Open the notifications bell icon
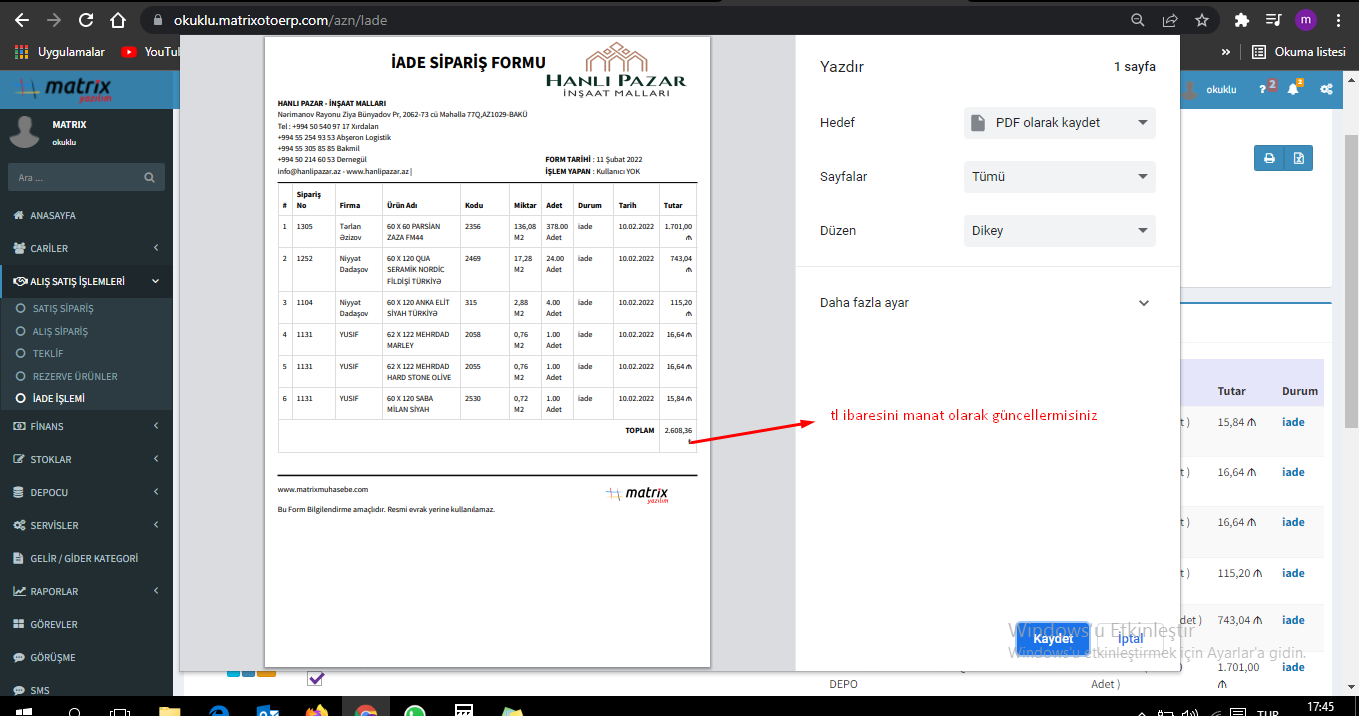Screen dimensions: 1359x716 coord(1293,89)
